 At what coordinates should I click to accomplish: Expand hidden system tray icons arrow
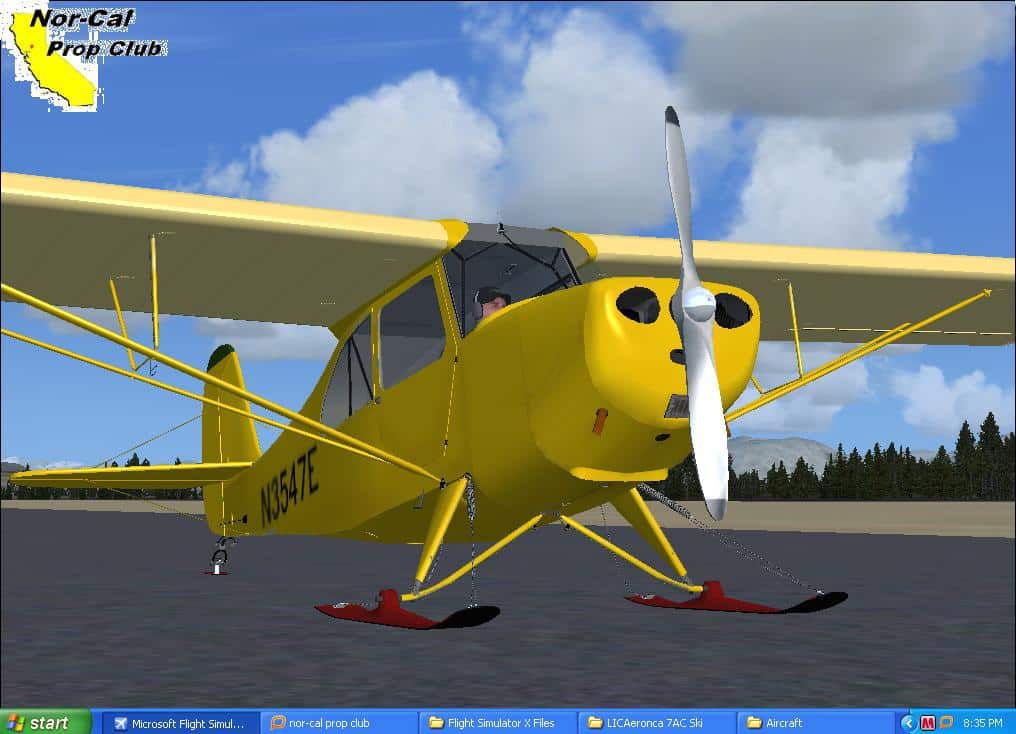click(x=908, y=722)
